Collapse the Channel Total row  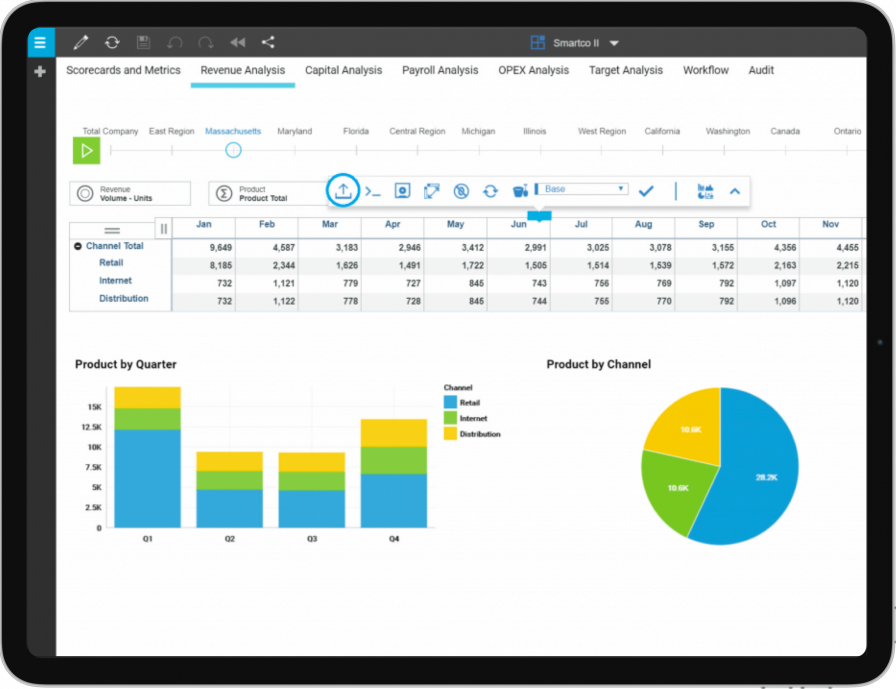[78, 246]
